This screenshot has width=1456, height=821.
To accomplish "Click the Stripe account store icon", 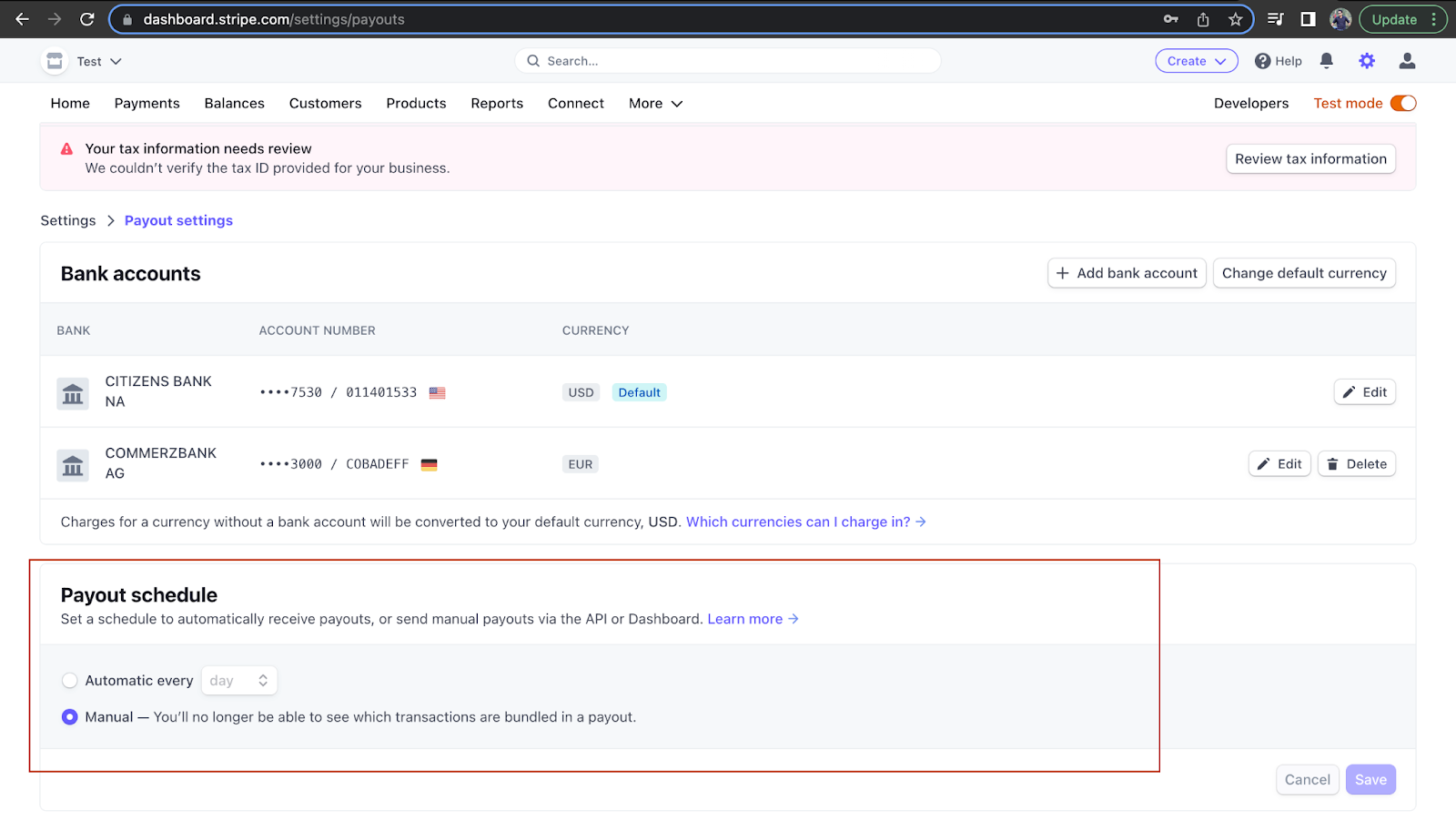I will point(55,61).
